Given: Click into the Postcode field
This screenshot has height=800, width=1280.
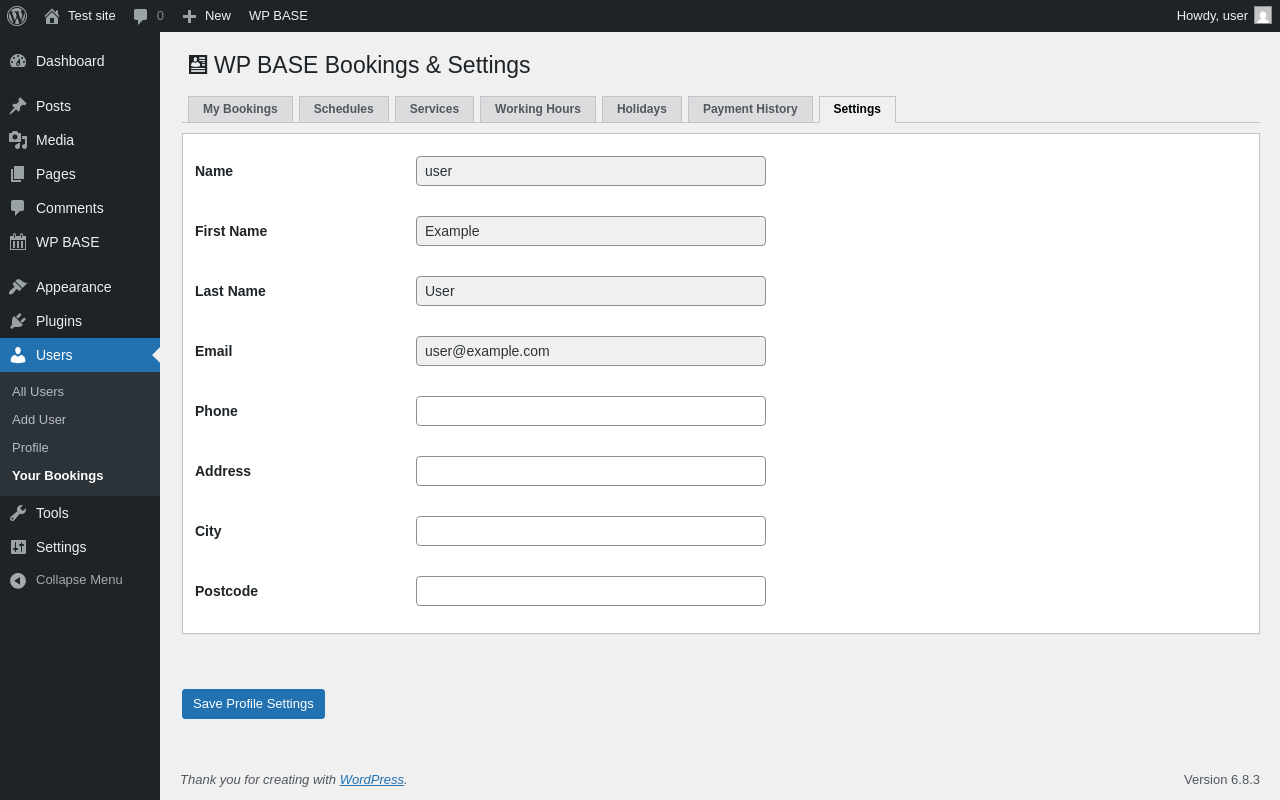Looking at the screenshot, I should [x=590, y=591].
